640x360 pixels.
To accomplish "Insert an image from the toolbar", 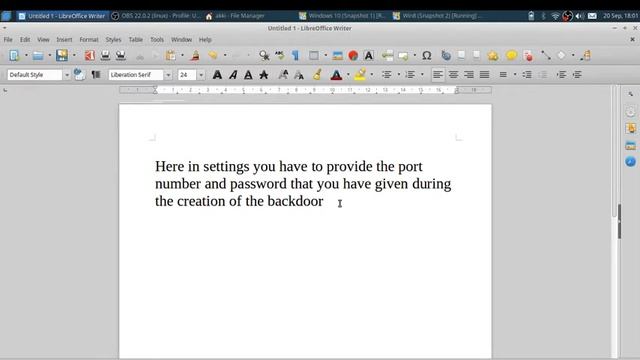I will (338, 56).
